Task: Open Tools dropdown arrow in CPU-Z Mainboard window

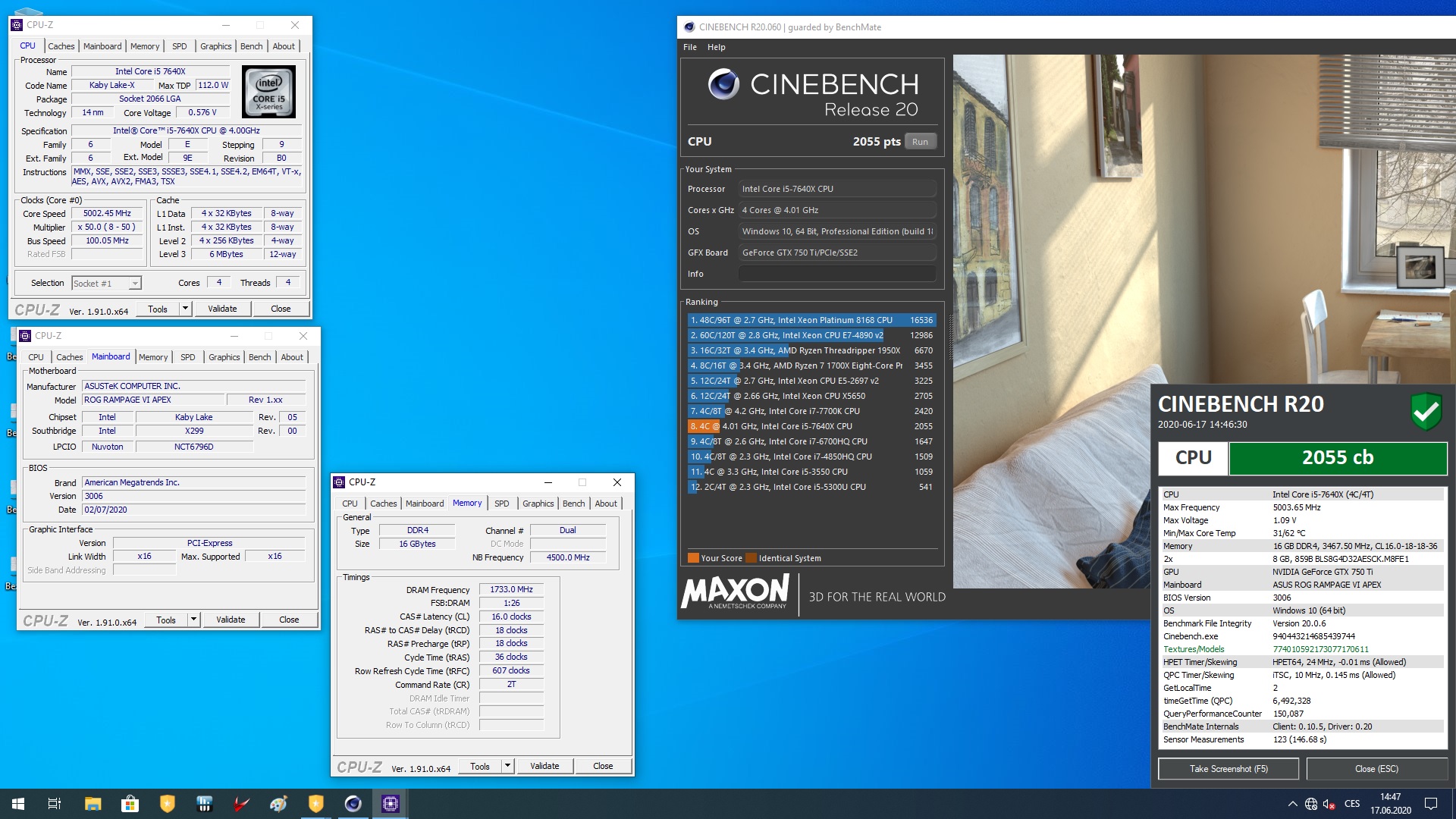Action: click(193, 620)
